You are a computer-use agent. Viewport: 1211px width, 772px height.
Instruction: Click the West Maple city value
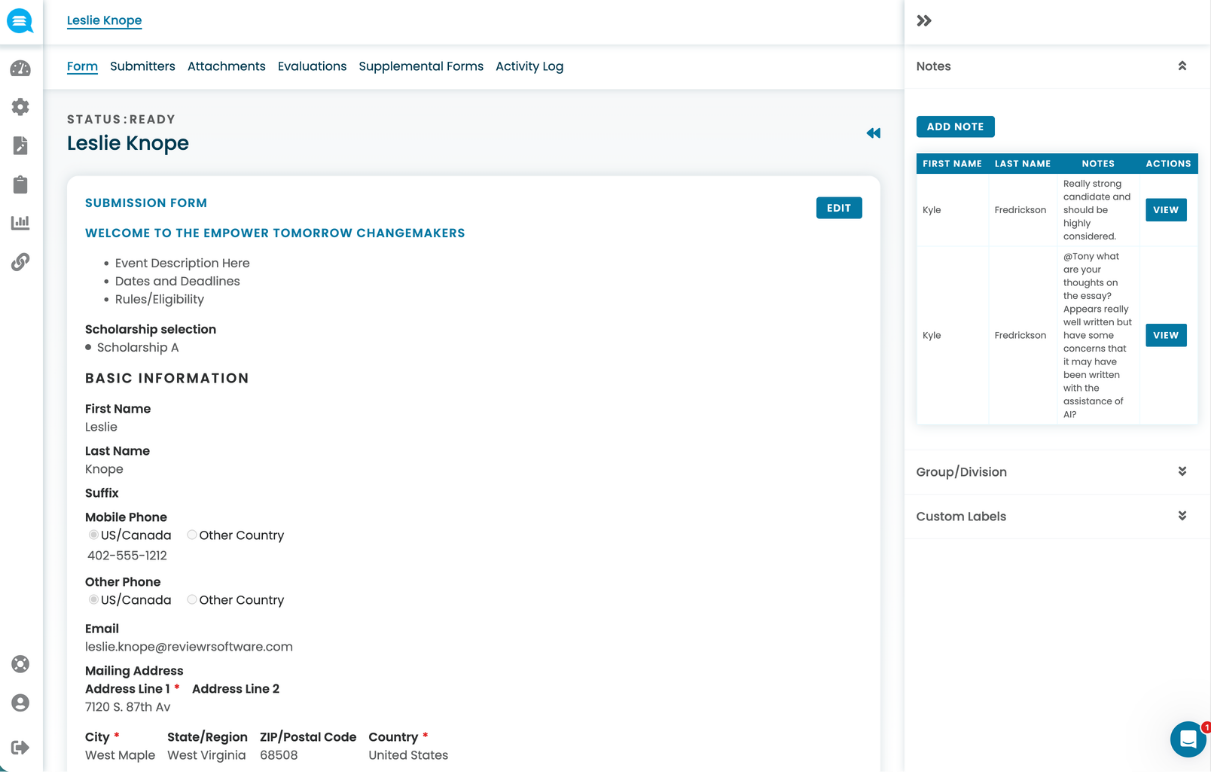[120, 755]
